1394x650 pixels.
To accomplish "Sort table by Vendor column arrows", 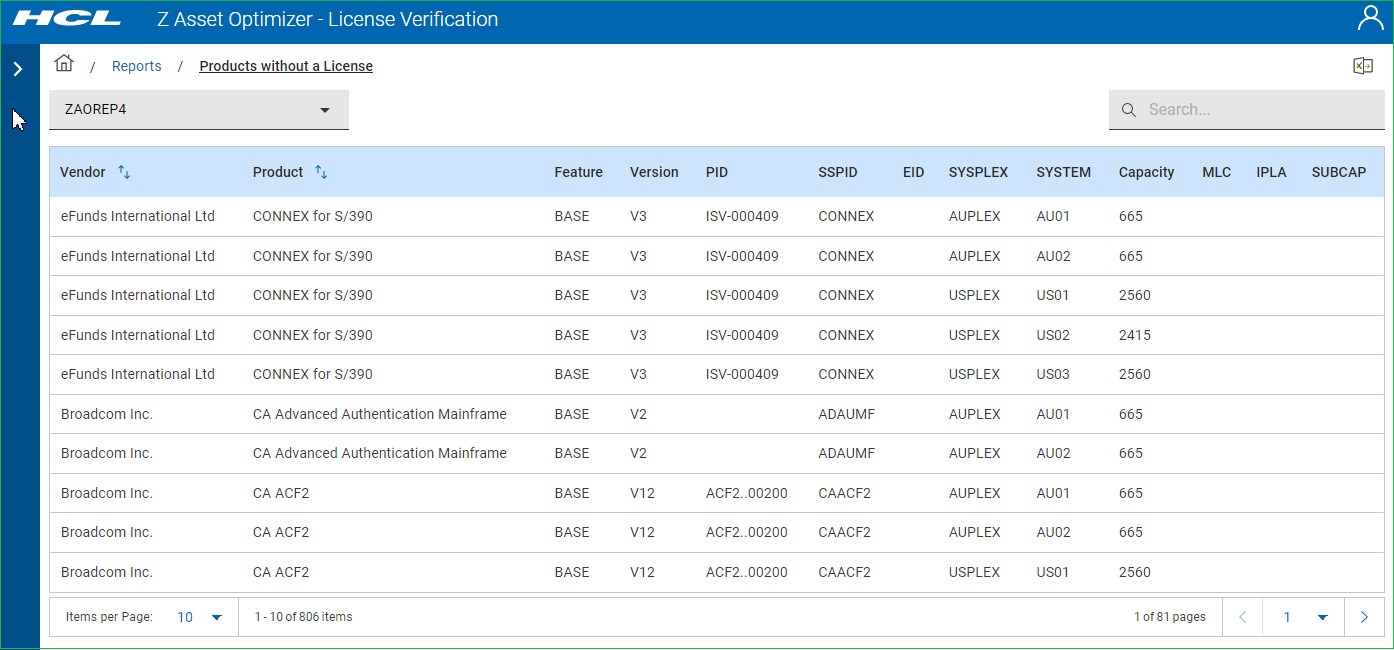I will coord(124,172).
